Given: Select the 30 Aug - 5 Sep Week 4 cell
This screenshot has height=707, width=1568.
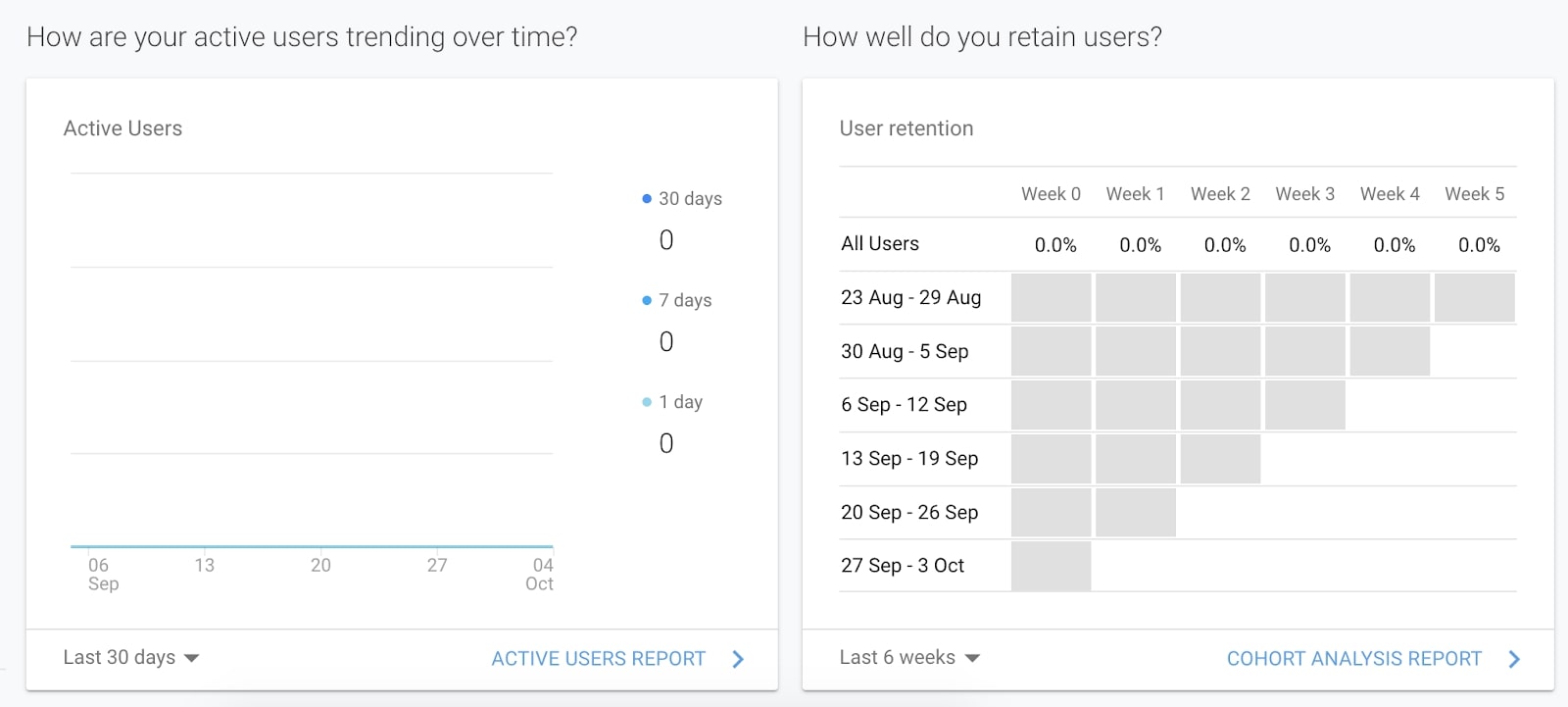Looking at the screenshot, I should click(1389, 352).
